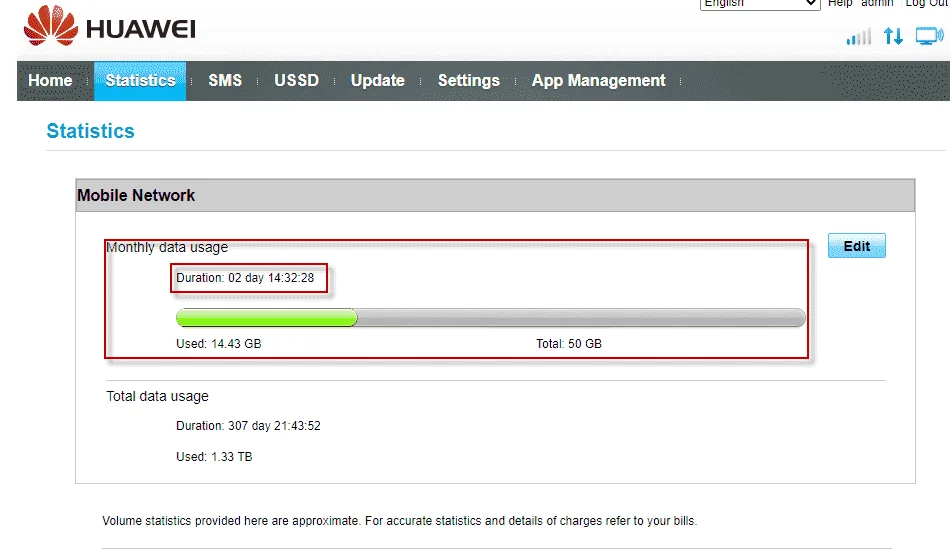Switch to the USSD tab
This screenshot has width=950, height=551.
pos(296,81)
